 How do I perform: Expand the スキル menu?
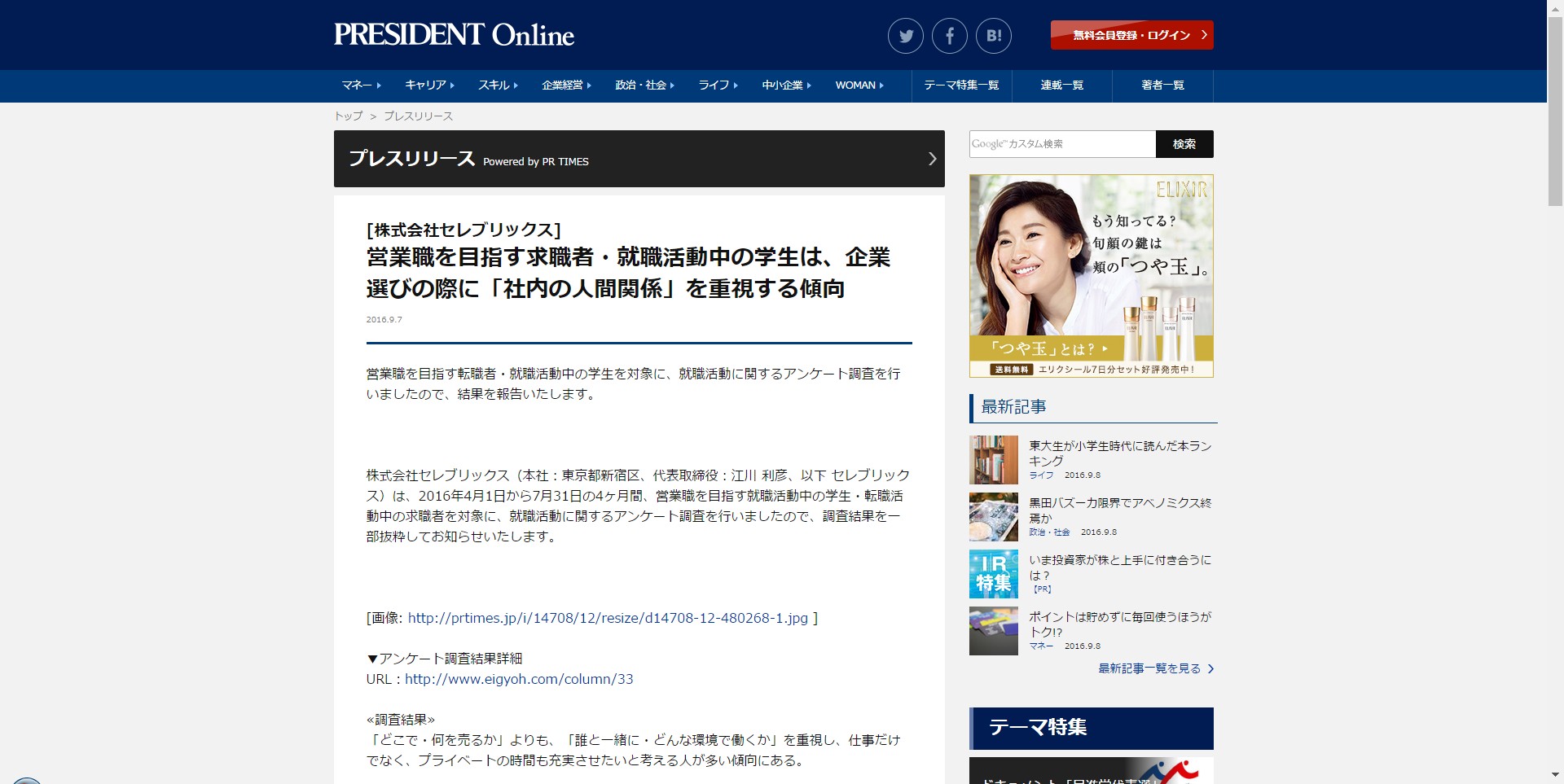tap(498, 85)
